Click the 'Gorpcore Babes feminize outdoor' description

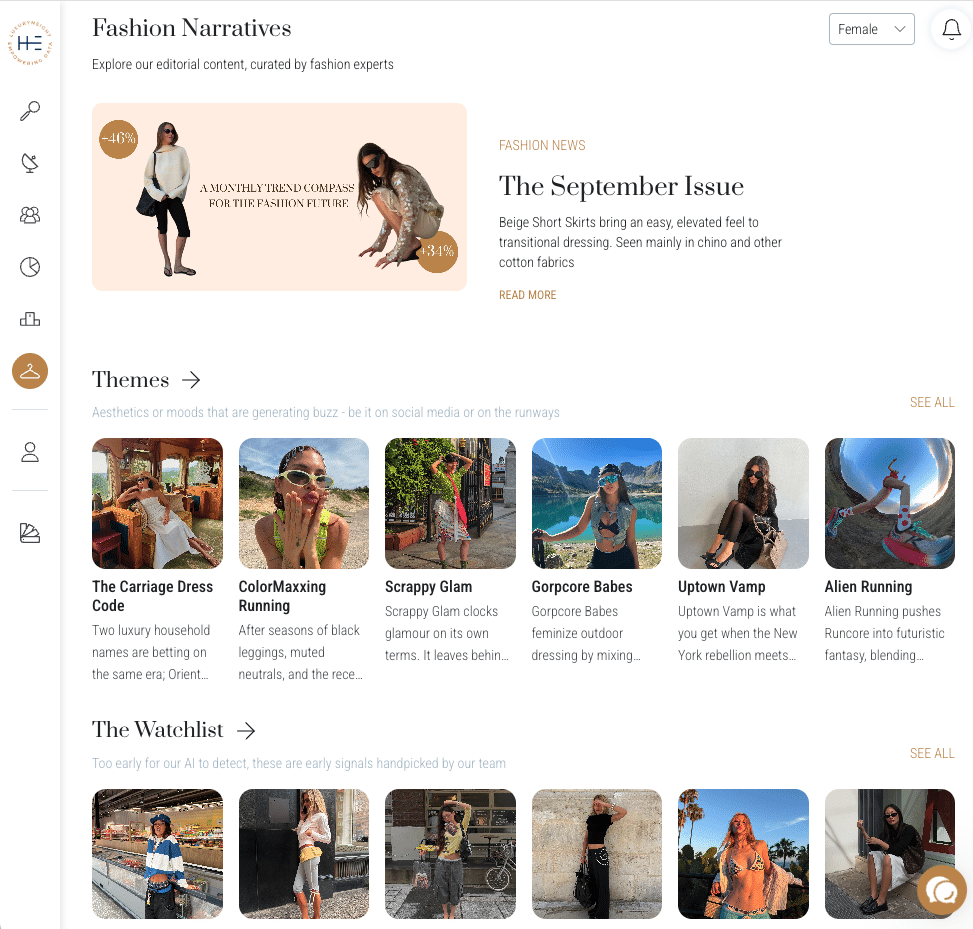tap(586, 634)
